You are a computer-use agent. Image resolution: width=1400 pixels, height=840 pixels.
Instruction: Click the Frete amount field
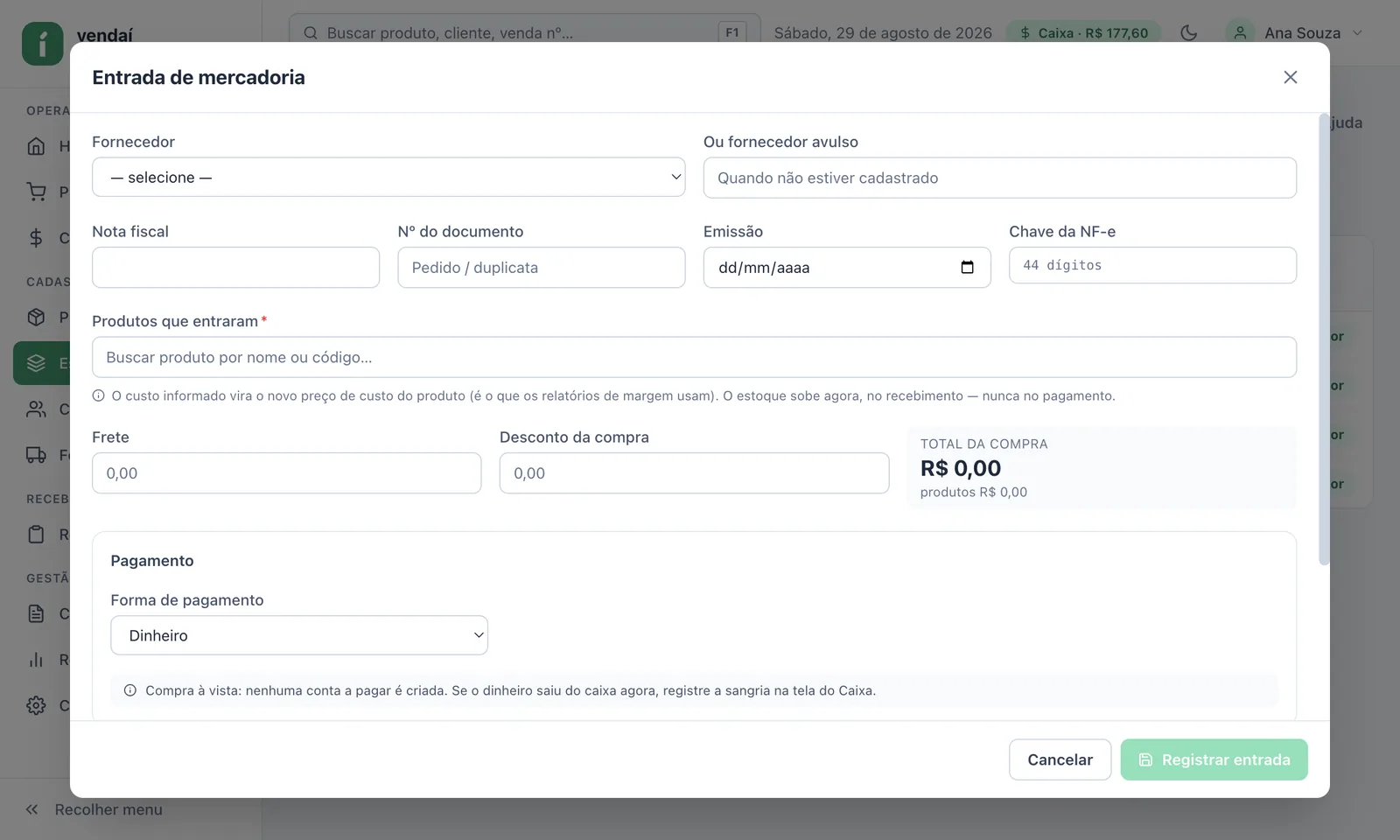[286, 472]
